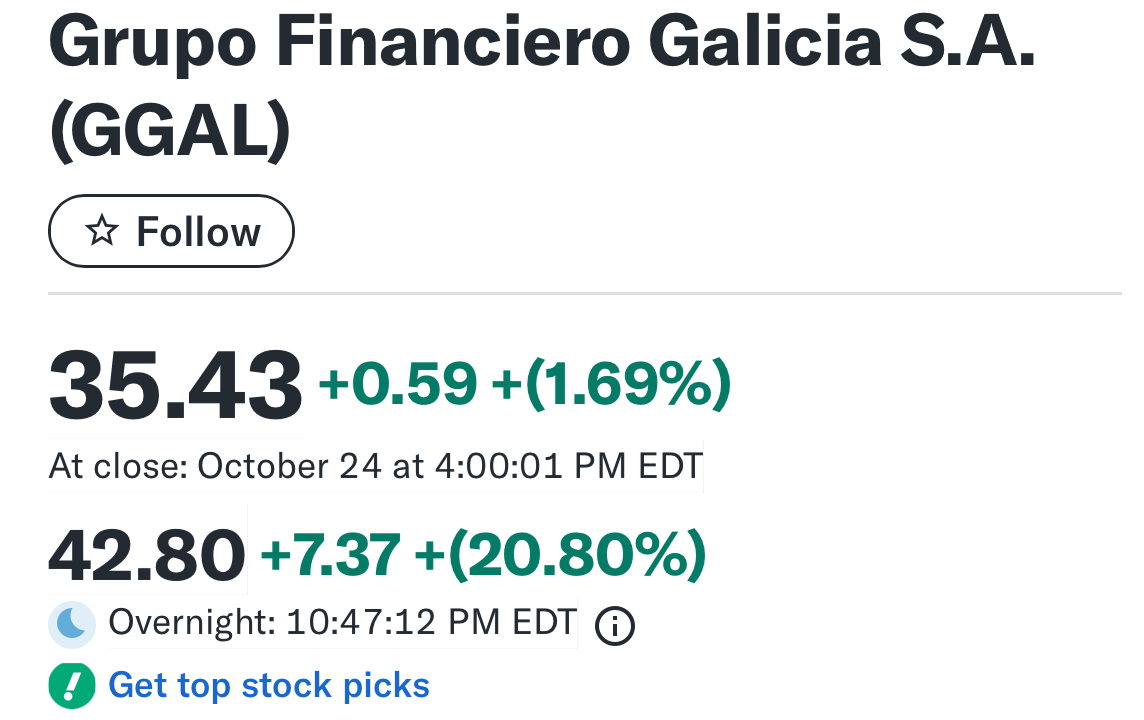Follow the GGAL stock
This screenshot has width=1144, height=720.
pos(171,232)
